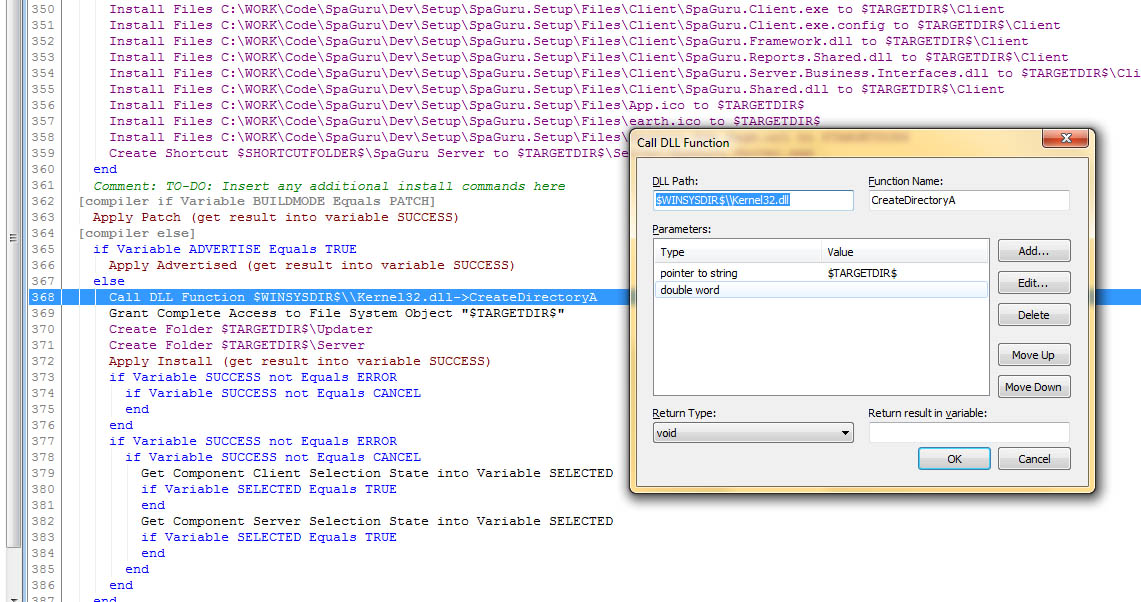The image size is (1141, 602).
Task: Cancel the Call DLL Function dialog
Action: pos(1034,459)
